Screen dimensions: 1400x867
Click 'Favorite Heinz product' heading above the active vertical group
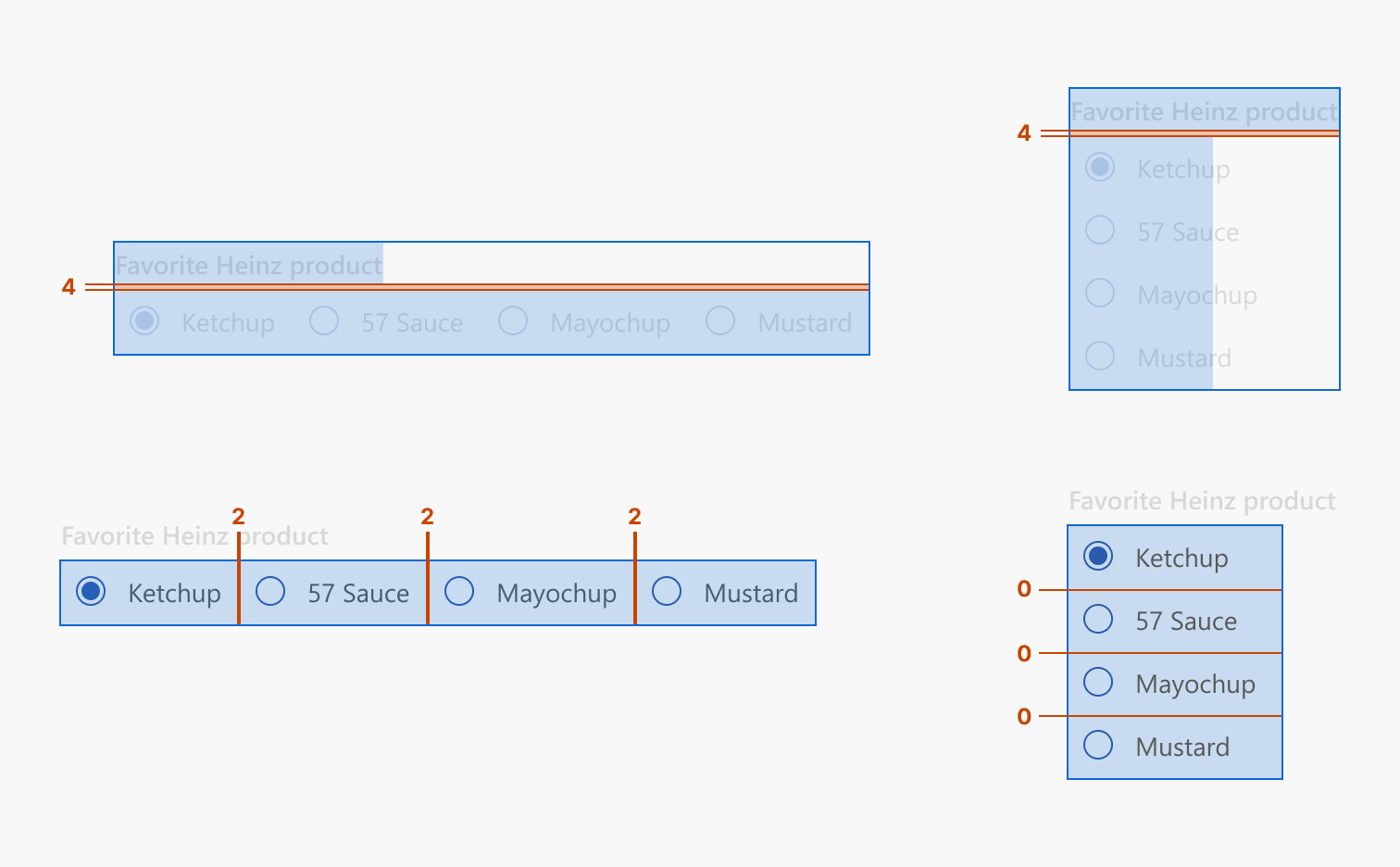point(1202,501)
